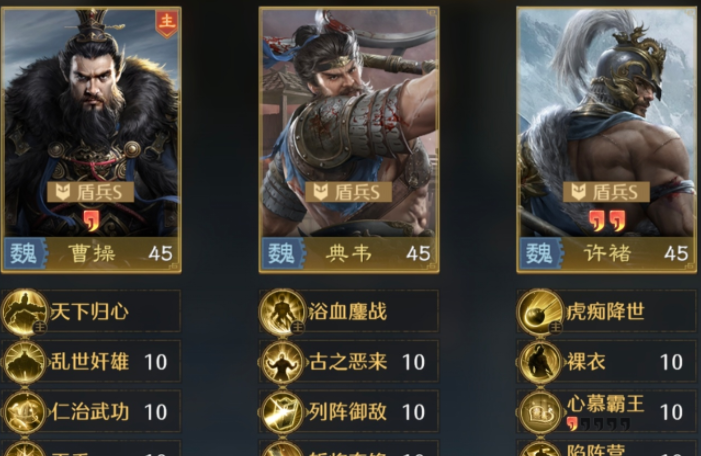The image size is (701, 456).
Task: Click the 心慕霸王 skill icon
Action: pos(540,412)
